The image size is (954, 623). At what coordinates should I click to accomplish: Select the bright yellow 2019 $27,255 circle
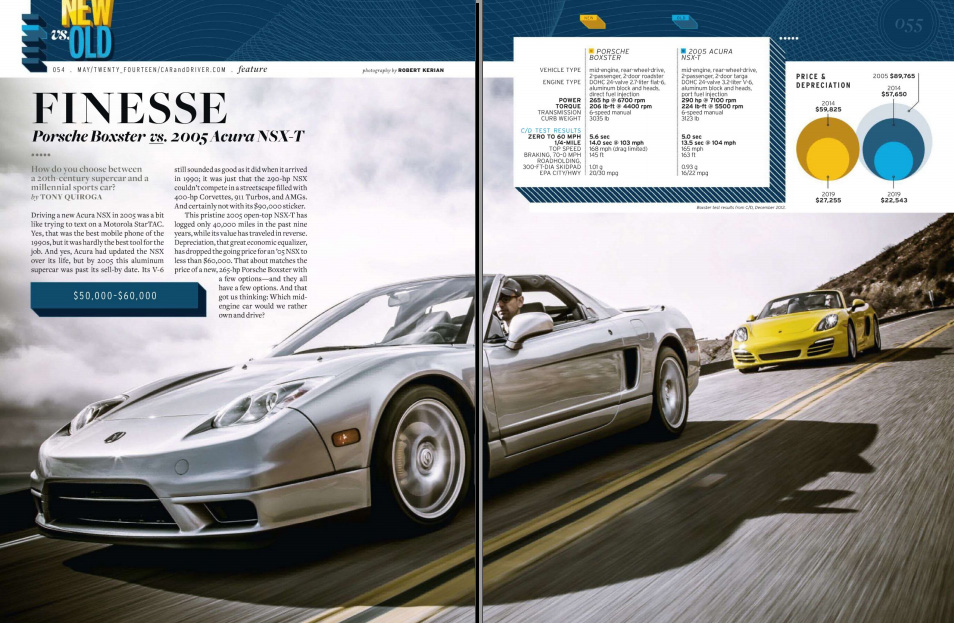(827, 156)
